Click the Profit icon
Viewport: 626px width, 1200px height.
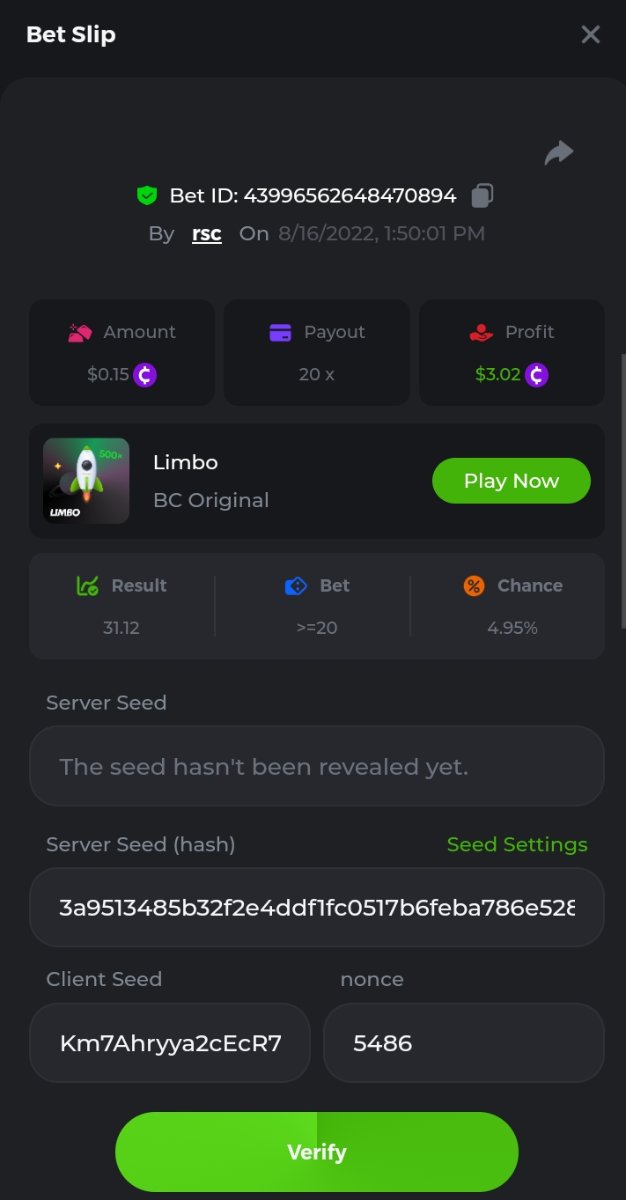pyautogui.click(x=481, y=332)
